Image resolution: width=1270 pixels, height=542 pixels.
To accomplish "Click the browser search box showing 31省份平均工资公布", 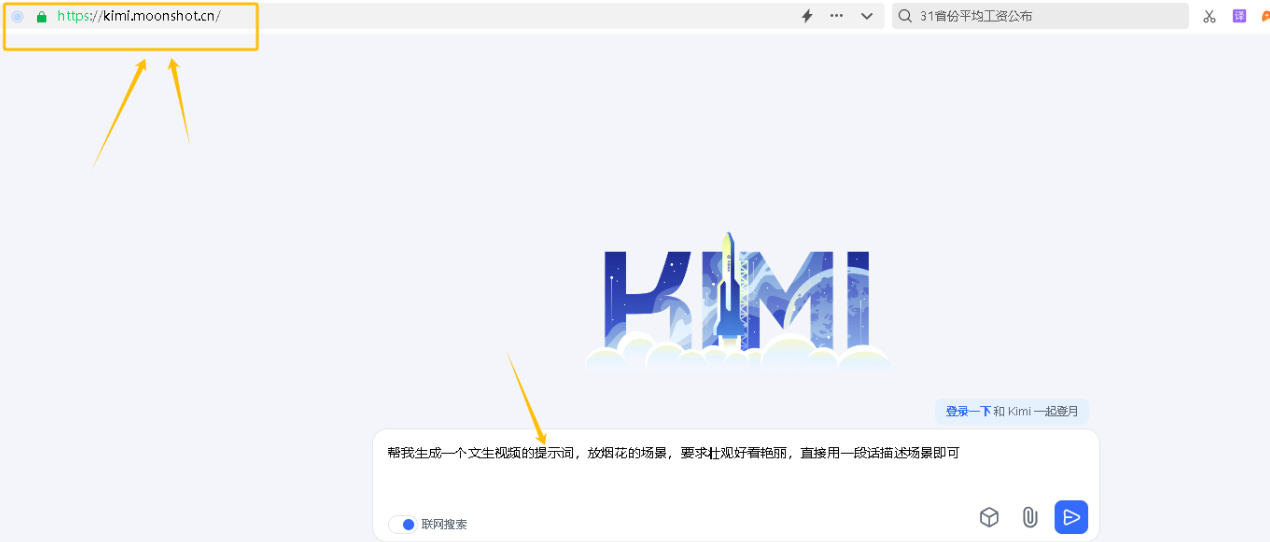I will pyautogui.click(x=1039, y=16).
